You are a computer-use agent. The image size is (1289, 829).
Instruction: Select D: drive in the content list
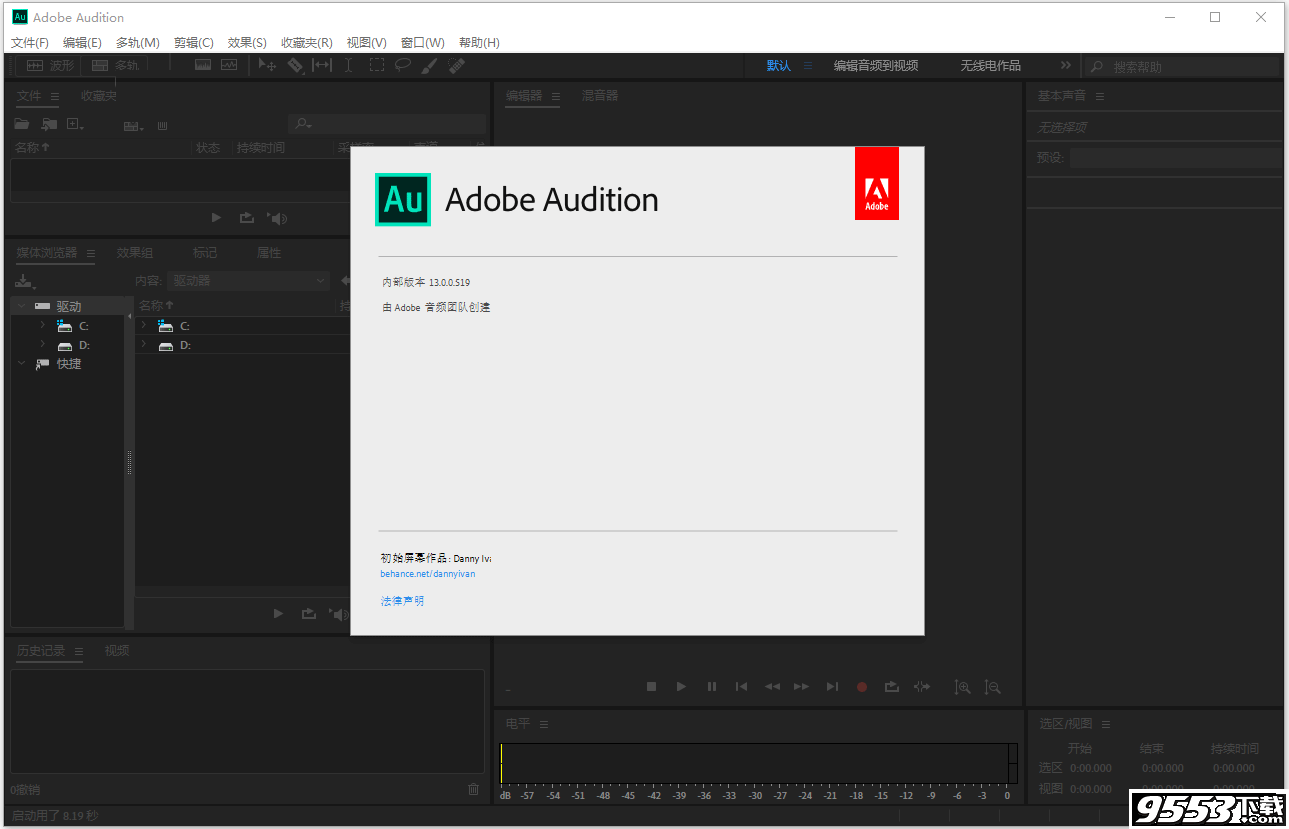244,344
